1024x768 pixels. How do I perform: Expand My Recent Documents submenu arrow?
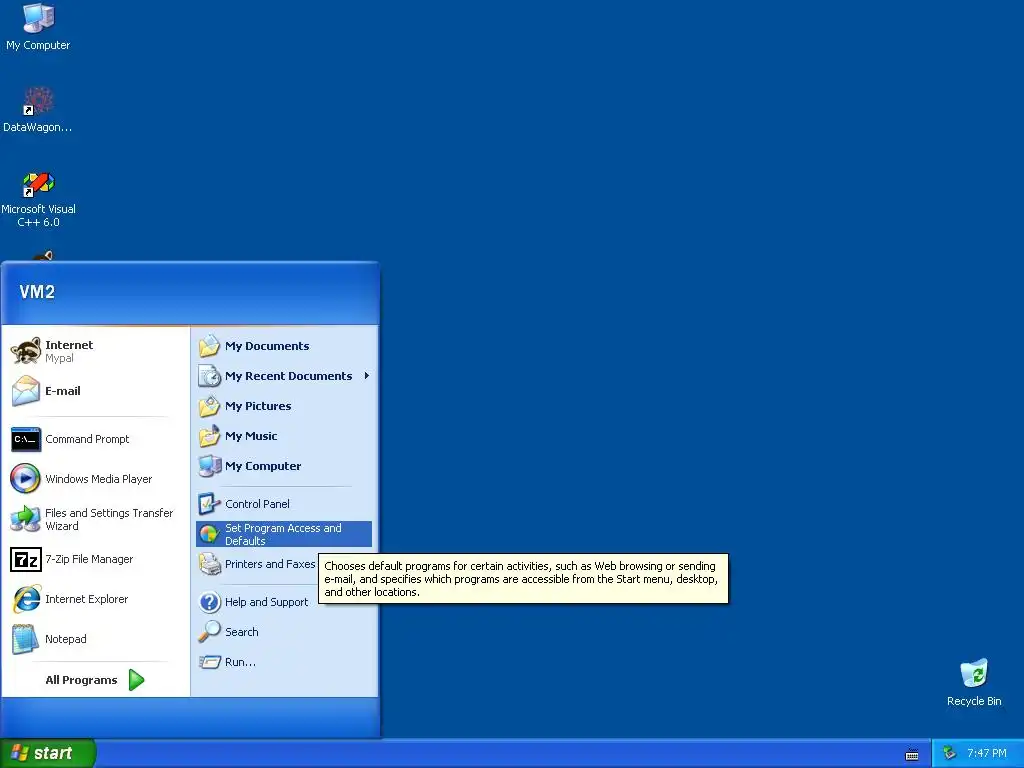pyautogui.click(x=366, y=376)
